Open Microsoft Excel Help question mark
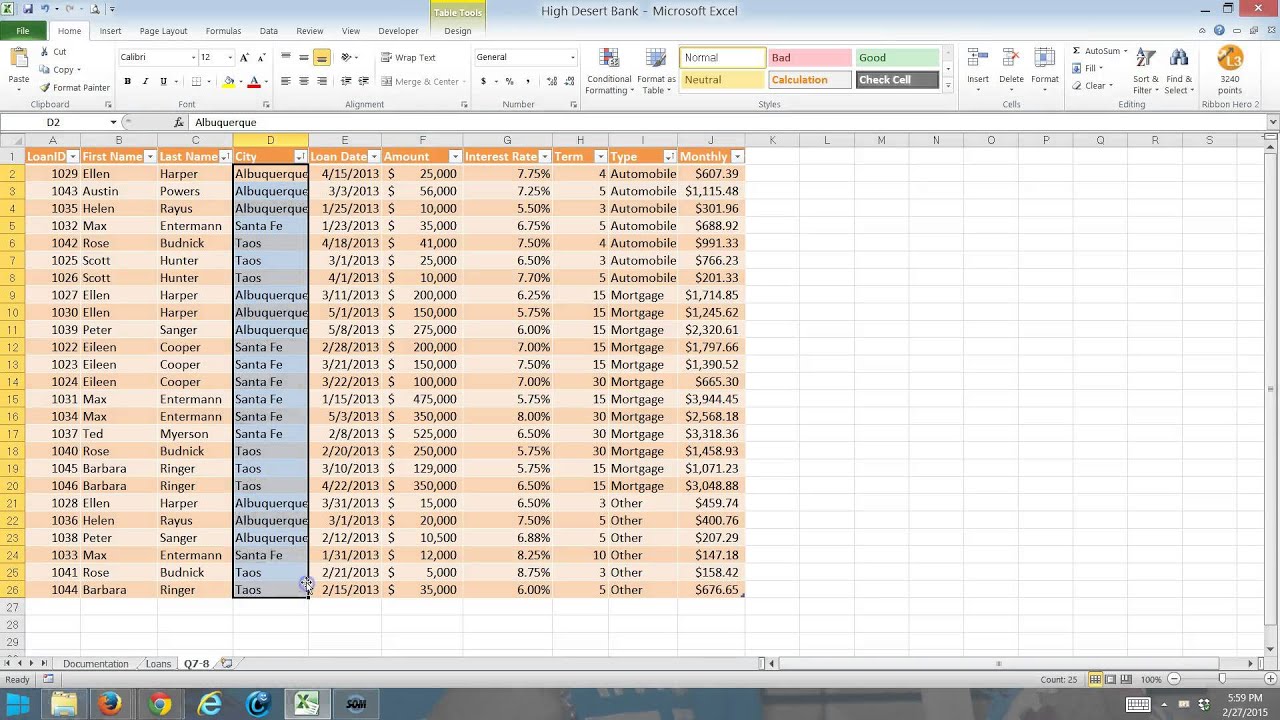 1219,31
